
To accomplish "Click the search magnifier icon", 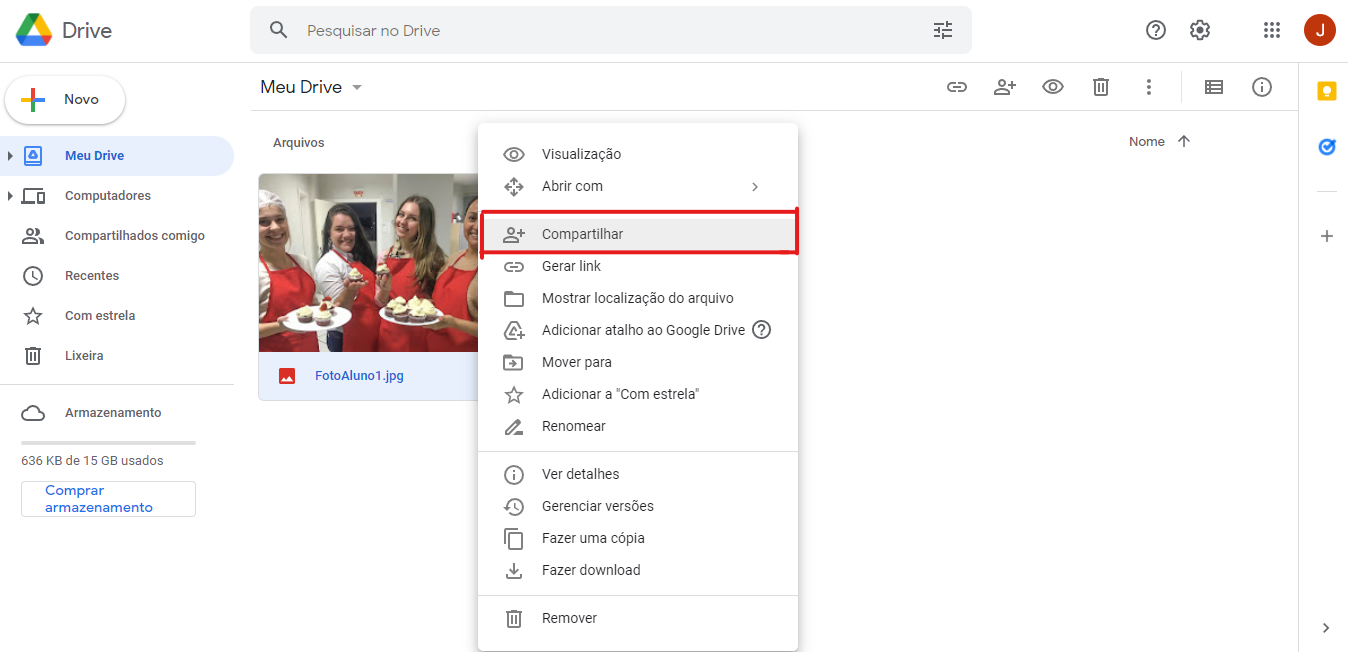I will [279, 30].
